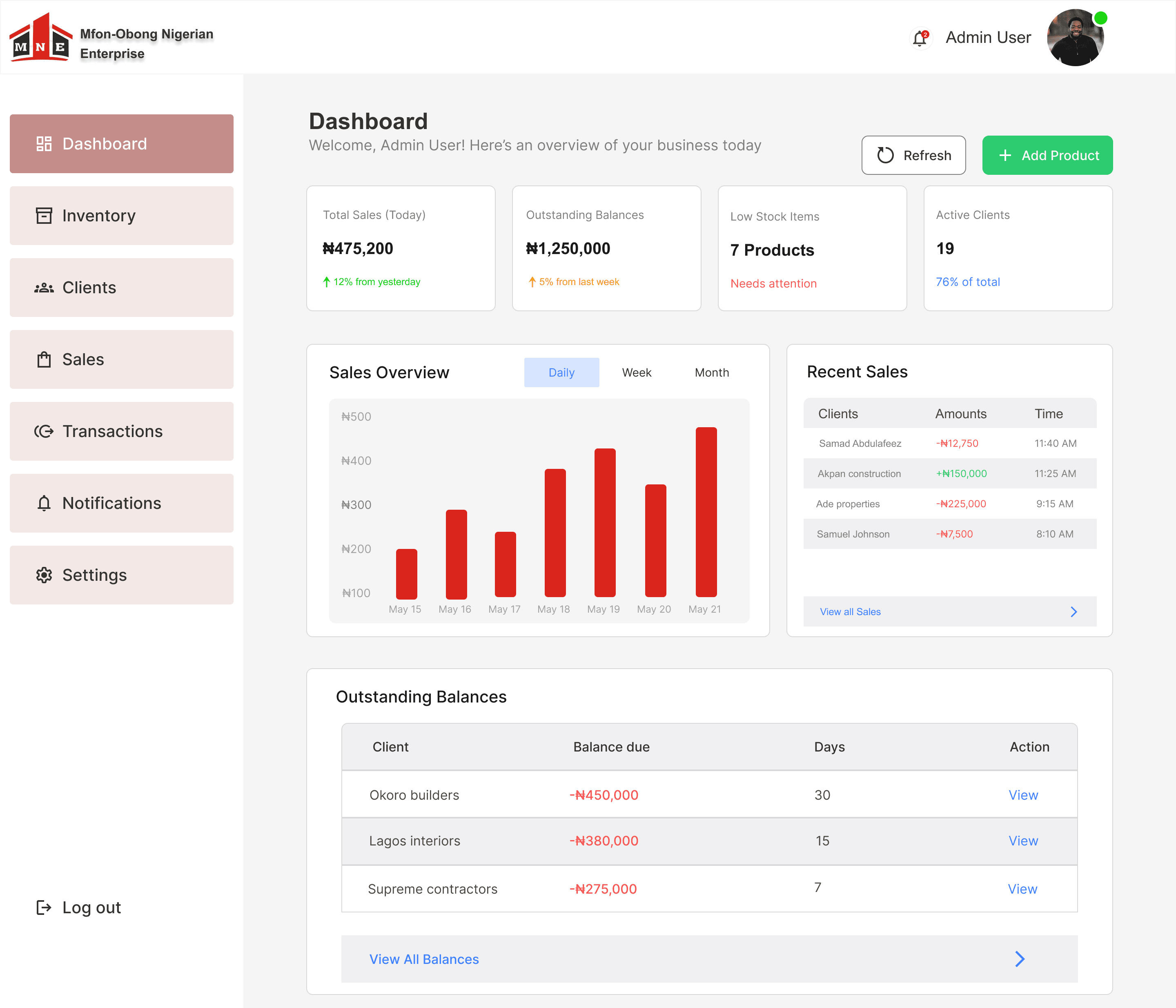
Task: Click the MNE company logo
Action: click(x=40, y=38)
